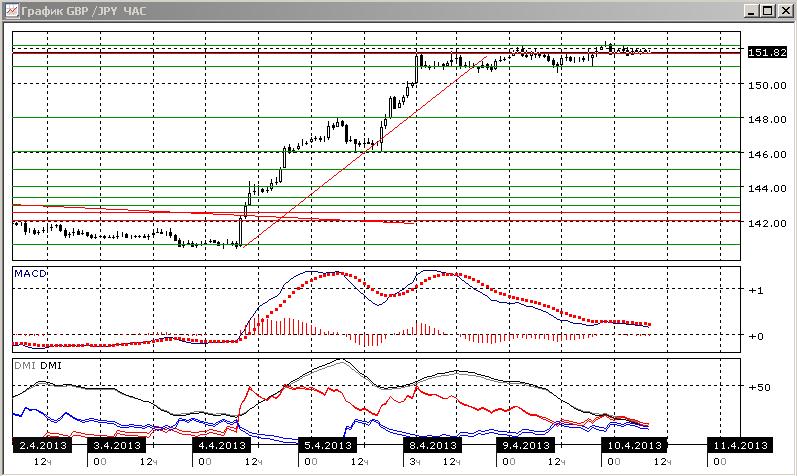
Task: Click the title text График GBP/JPY ЧАС
Action: point(84,11)
